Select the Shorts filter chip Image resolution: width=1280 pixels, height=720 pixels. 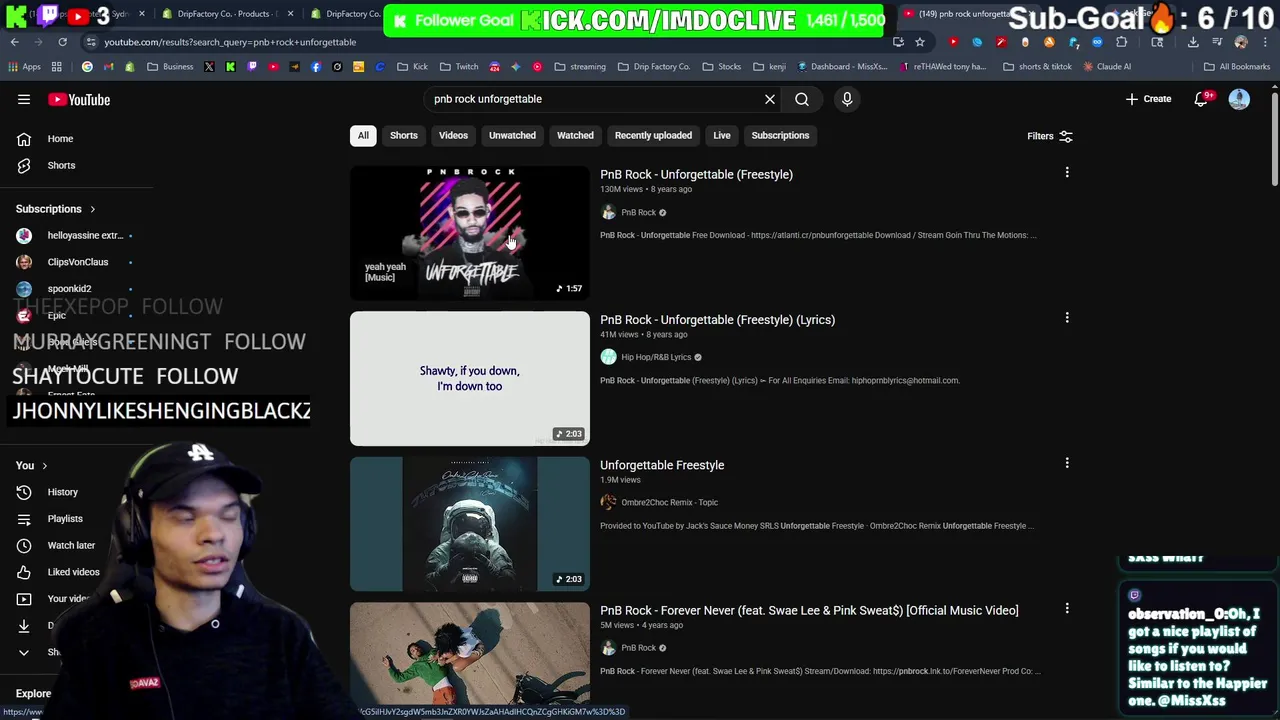click(x=404, y=135)
